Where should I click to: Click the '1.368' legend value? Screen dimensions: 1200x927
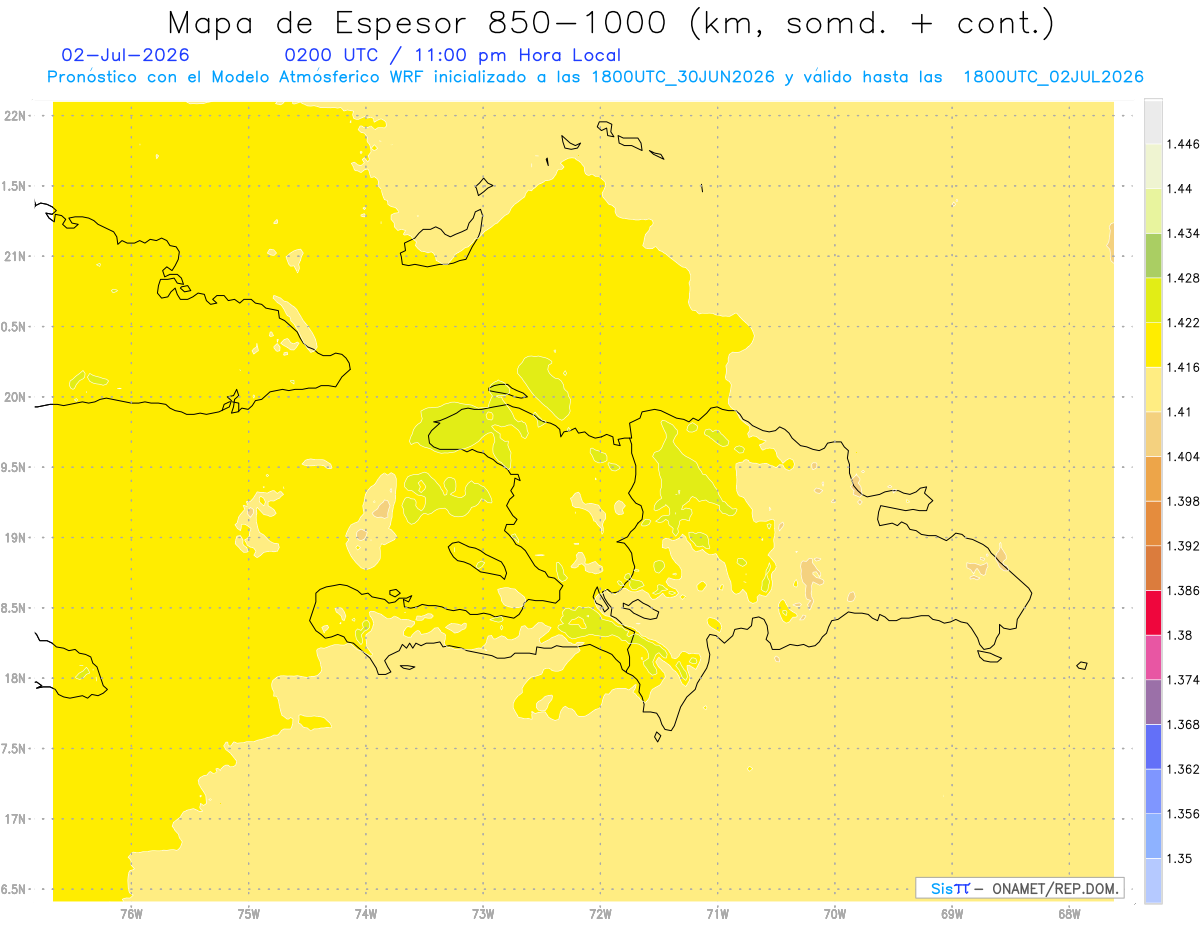[x=1183, y=724]
